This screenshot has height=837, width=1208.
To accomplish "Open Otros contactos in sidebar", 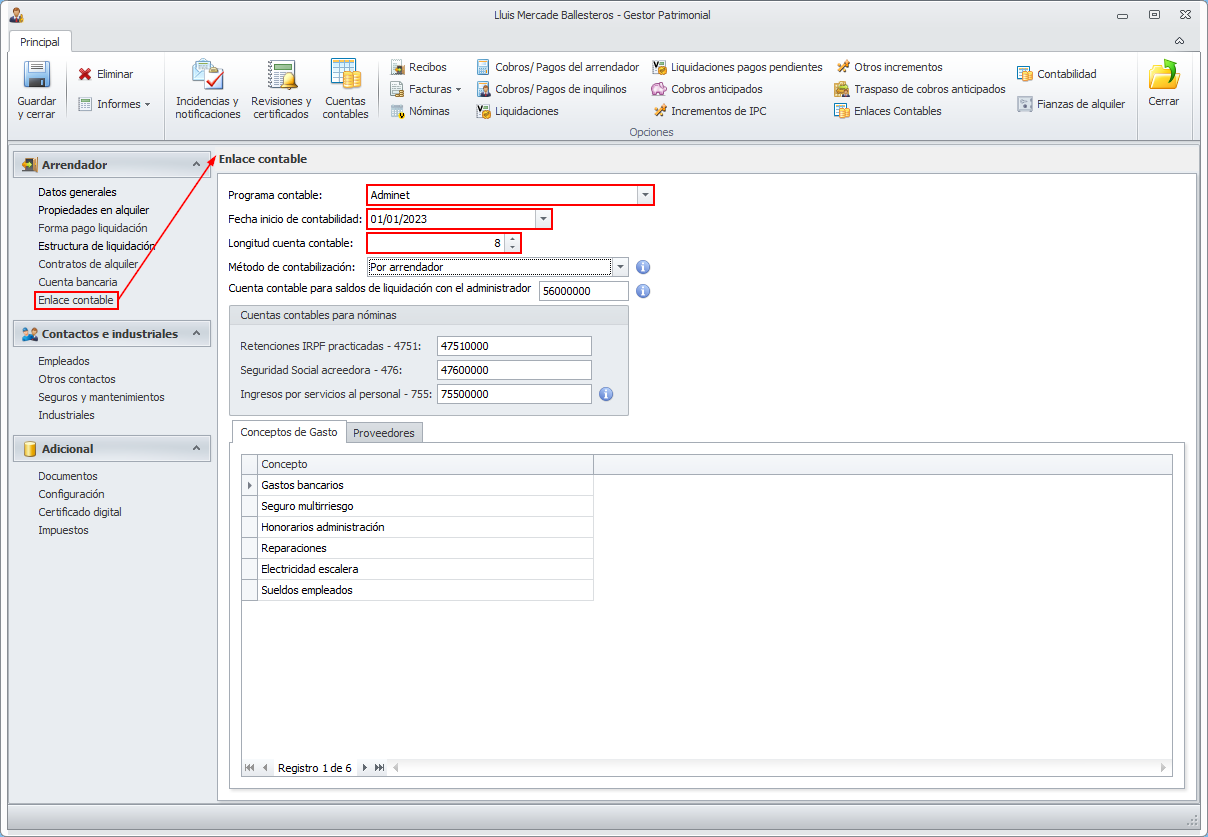I will pos(77,379).
